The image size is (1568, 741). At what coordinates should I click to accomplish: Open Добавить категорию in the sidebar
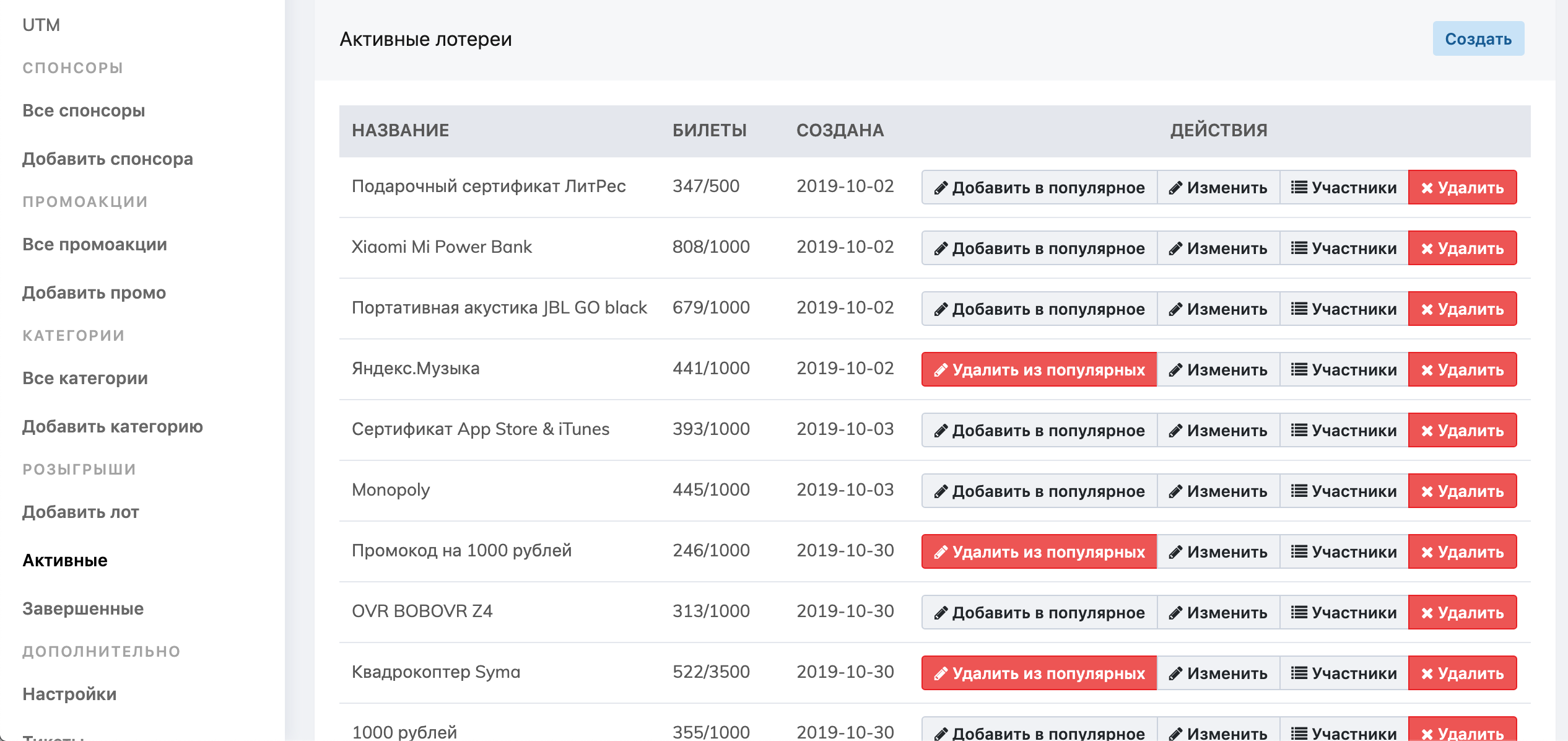click(113, 427)
